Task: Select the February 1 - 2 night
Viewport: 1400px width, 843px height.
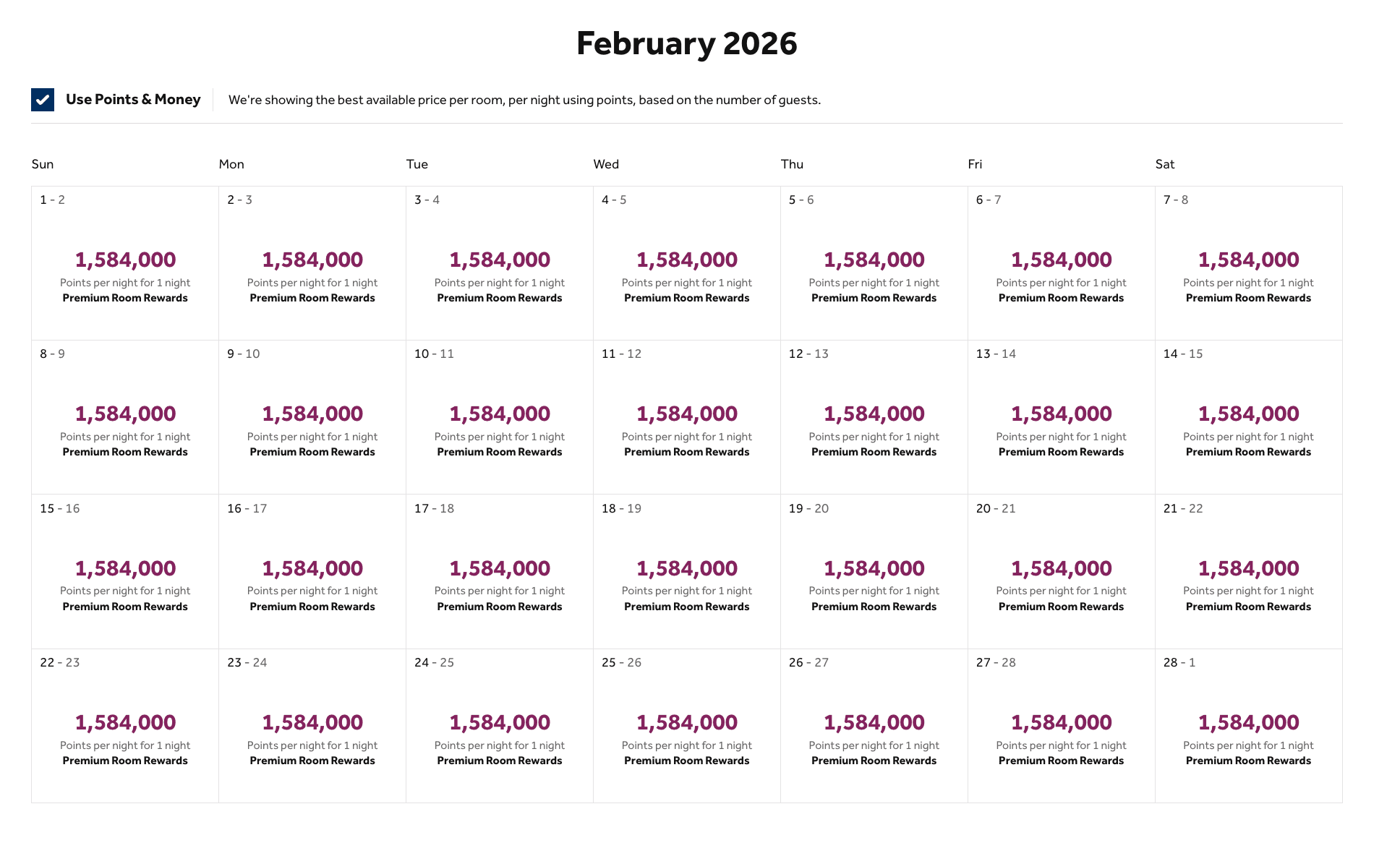Action: click(125, 263)
